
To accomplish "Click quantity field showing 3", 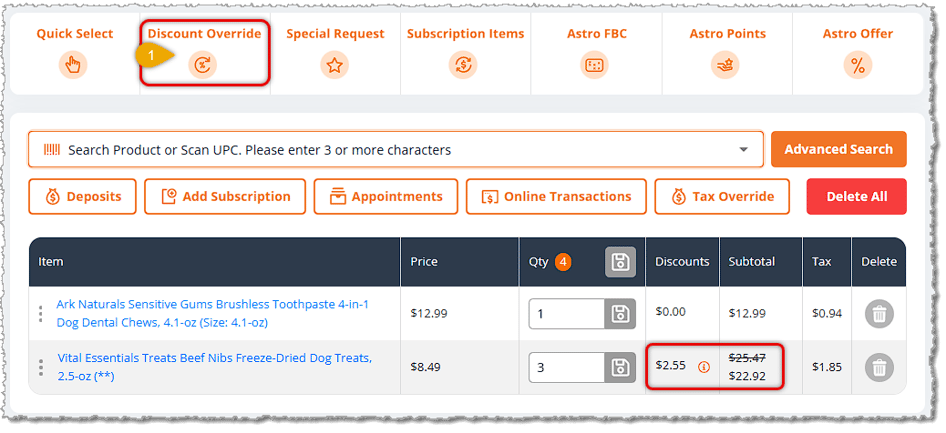I will [x=567, y=367].
